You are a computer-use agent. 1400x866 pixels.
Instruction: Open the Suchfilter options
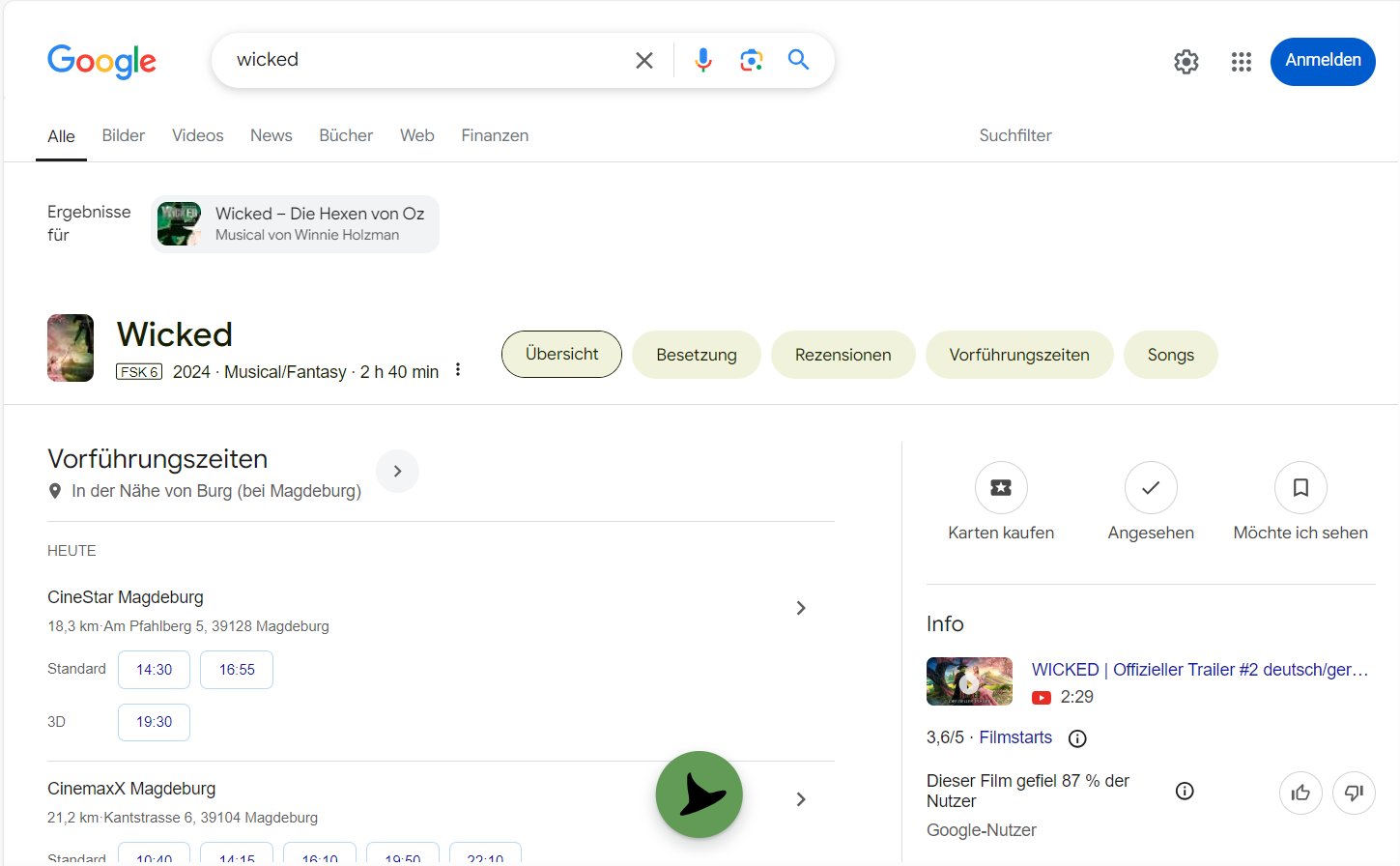[x=1015, y=135]
